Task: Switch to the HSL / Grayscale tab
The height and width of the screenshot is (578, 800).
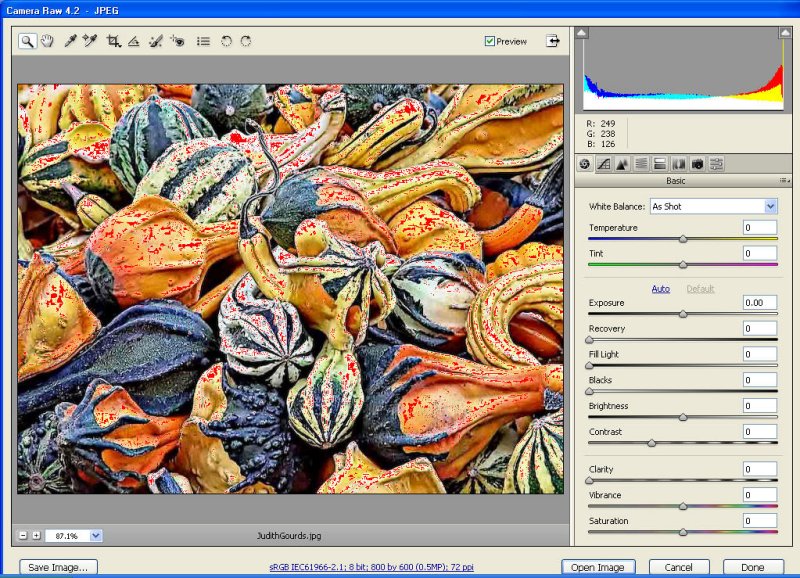Action: pyautogui.click(x=641, y=164)
